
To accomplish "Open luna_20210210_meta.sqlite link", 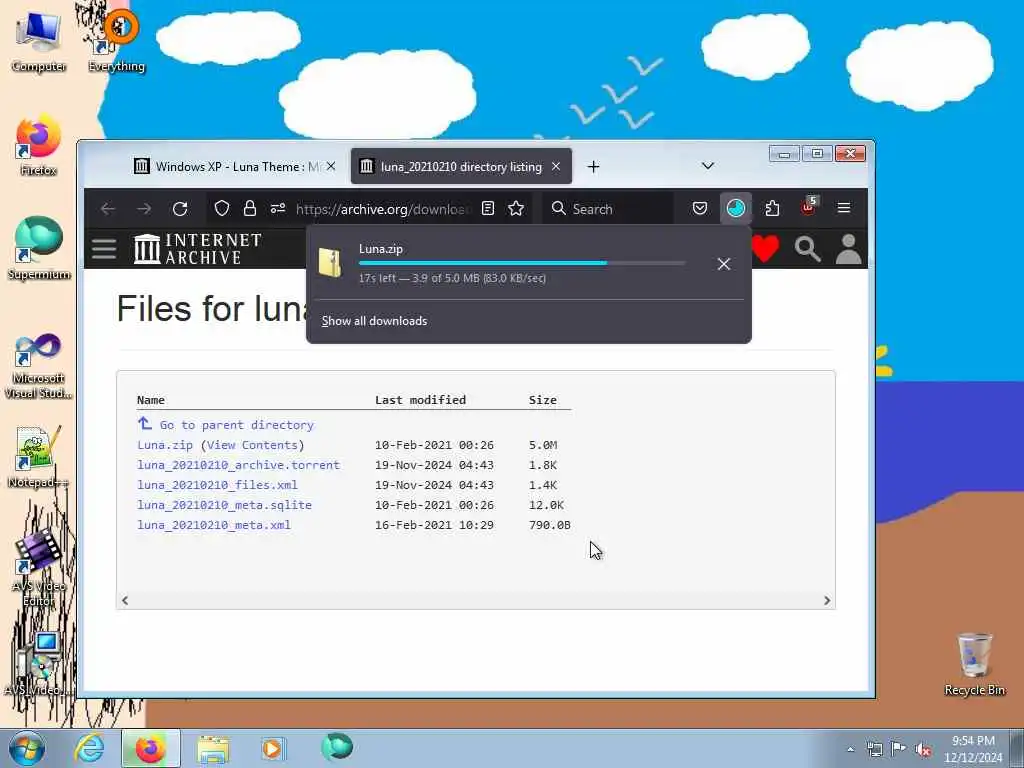I will point(225,505).
